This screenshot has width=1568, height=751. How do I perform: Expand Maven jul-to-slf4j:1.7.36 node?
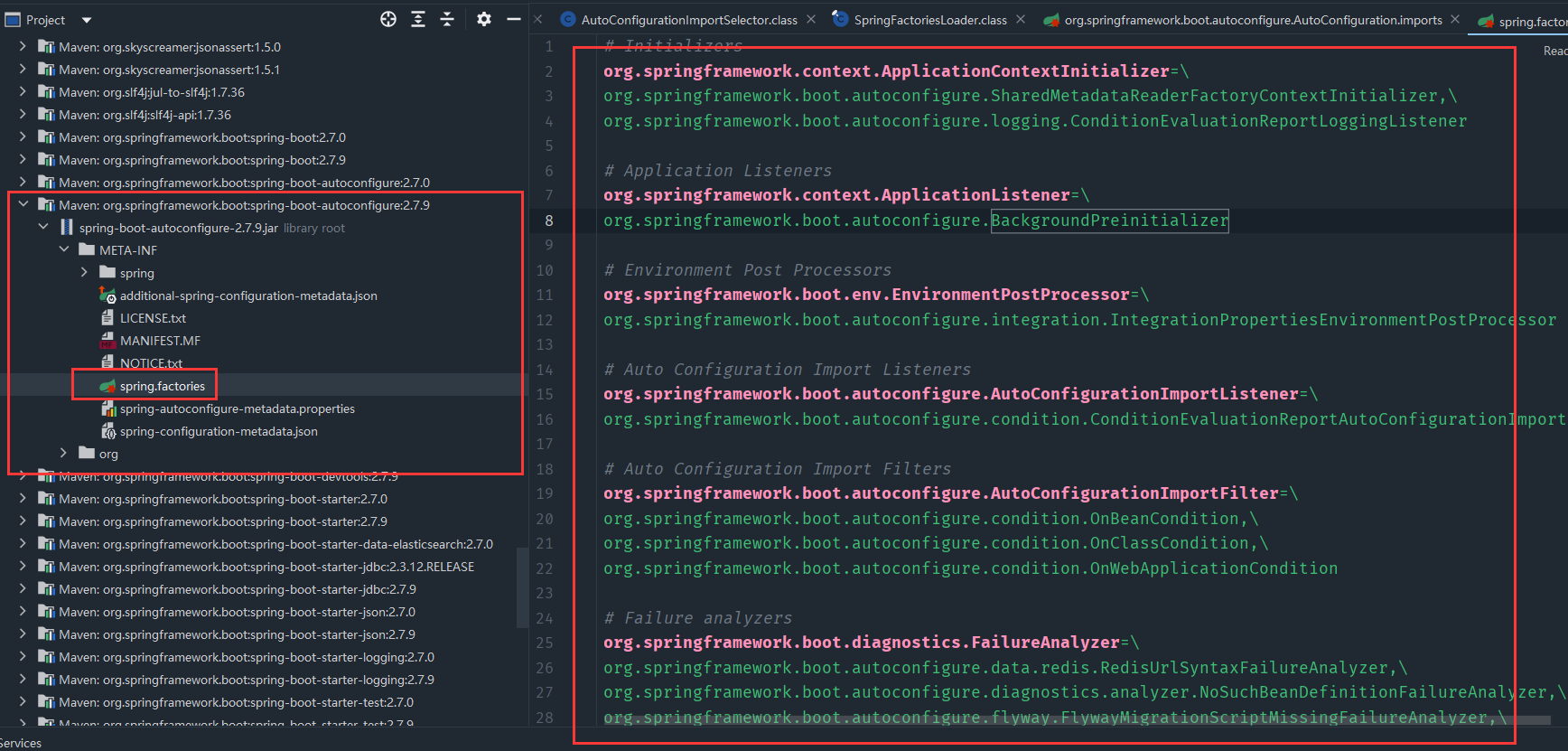[x=23, y=91]
